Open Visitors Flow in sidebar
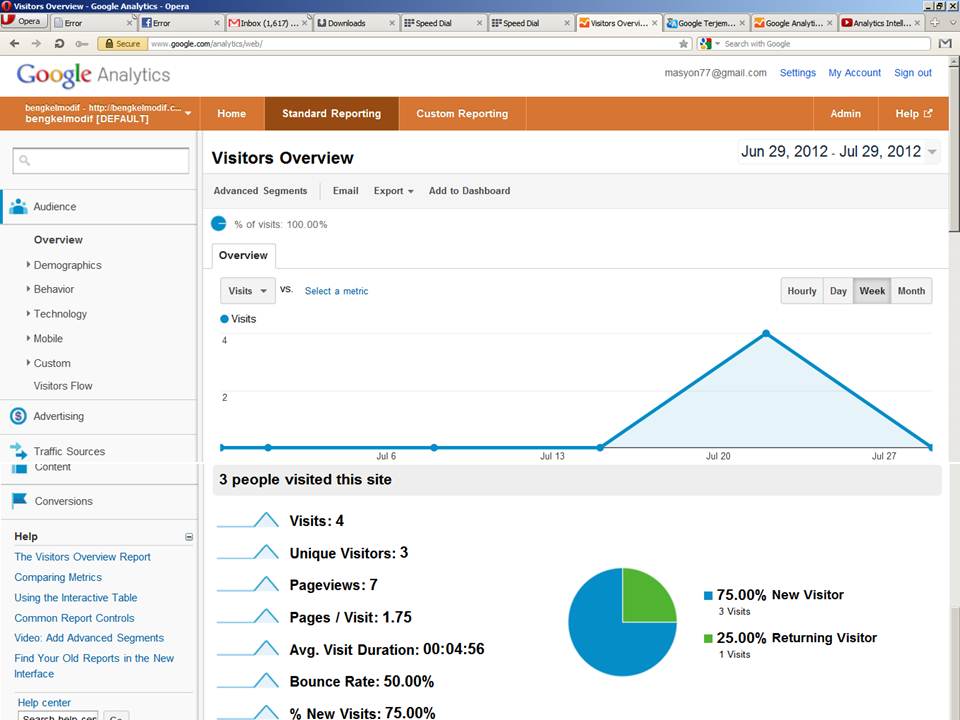 (63, 386)
